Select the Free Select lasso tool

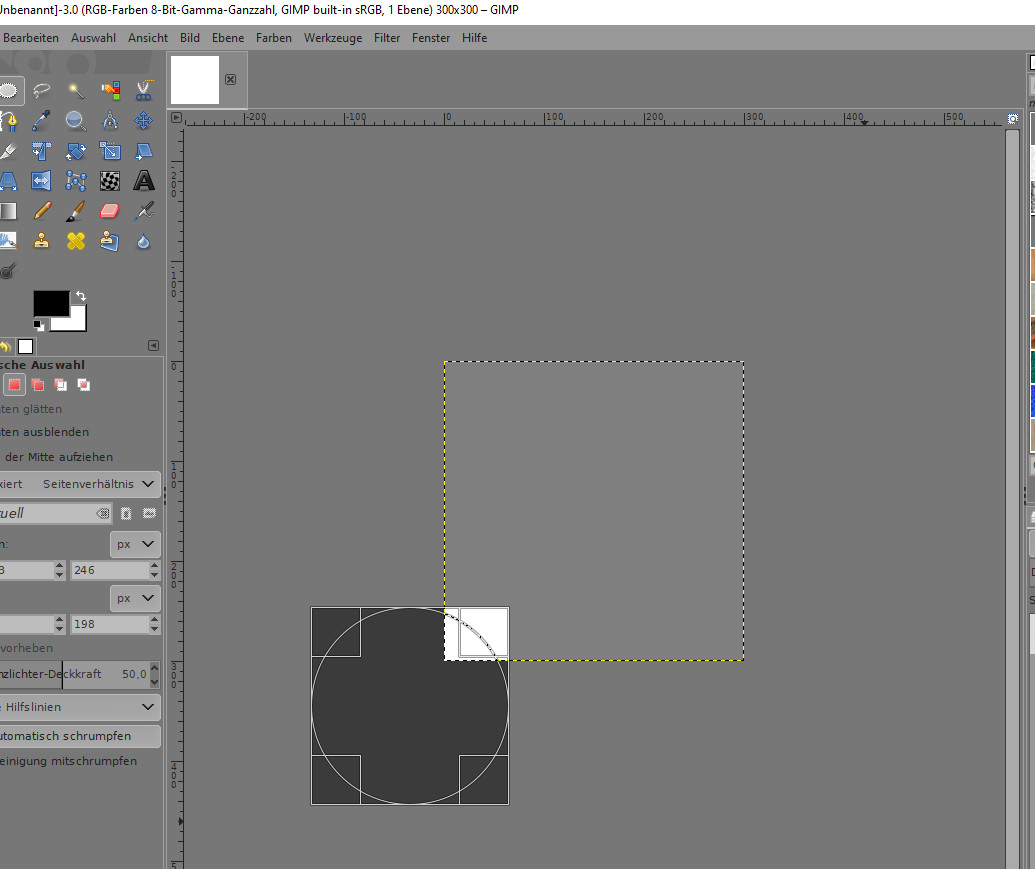41,90
